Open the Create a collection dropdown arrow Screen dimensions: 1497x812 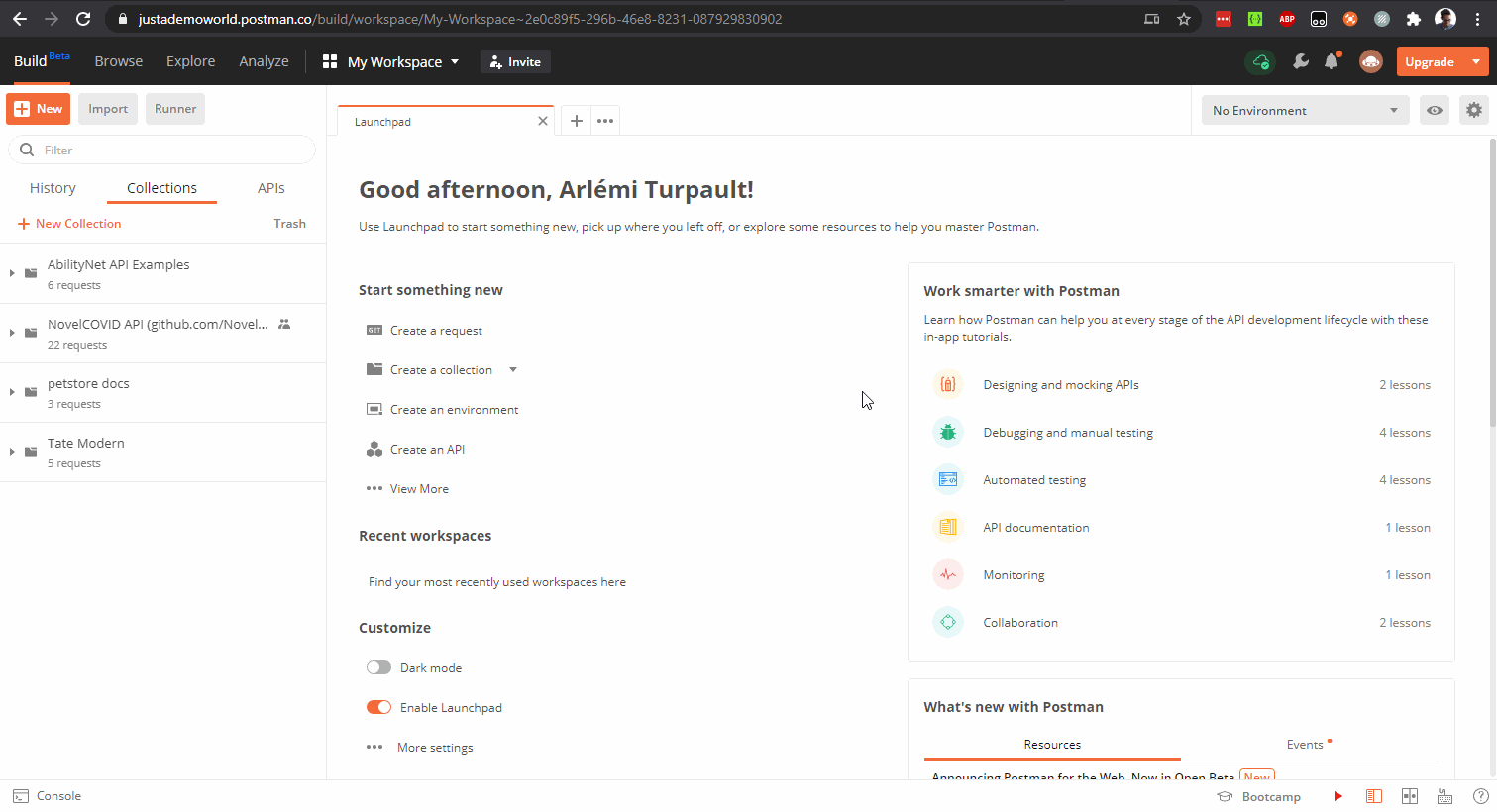tap(513, 368)
